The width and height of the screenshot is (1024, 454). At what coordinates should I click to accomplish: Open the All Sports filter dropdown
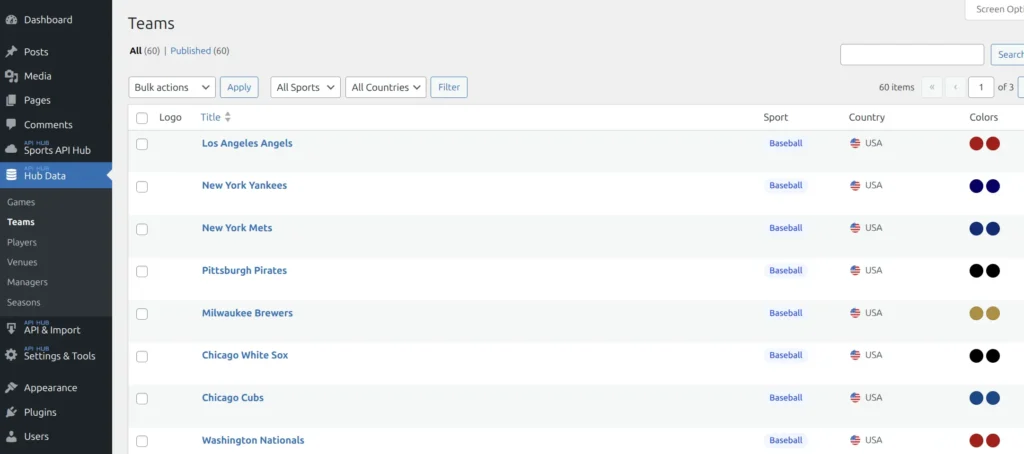(x=305, y=87)
